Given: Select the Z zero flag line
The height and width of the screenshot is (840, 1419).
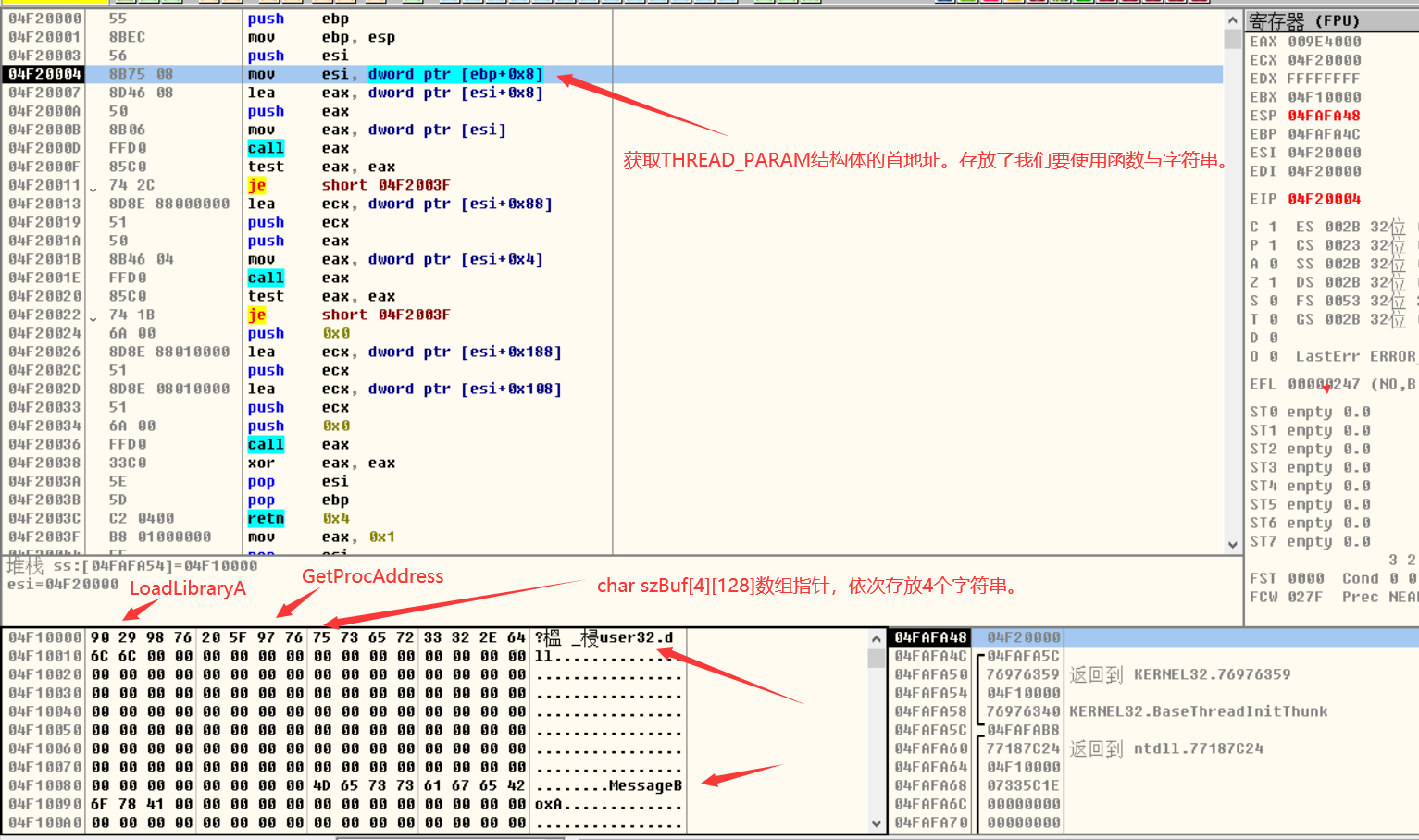Looking at the screenshot, I should tap(1263, 282).
